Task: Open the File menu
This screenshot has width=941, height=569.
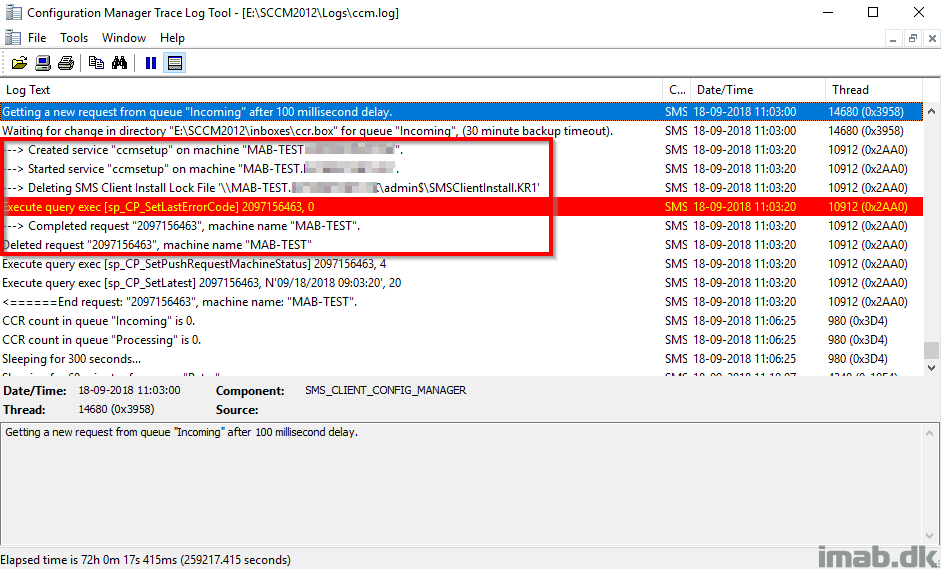Action: point(37,38)
